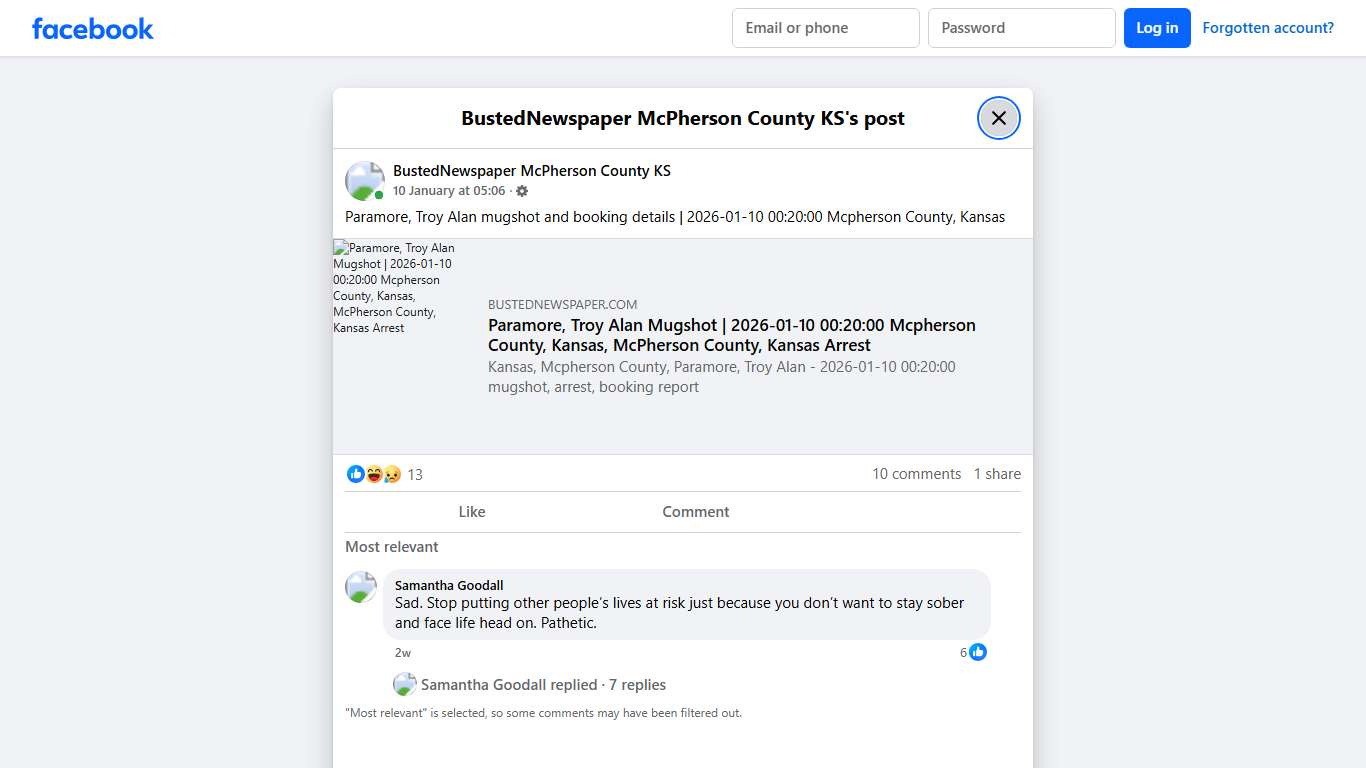Select the Like action on the post
Viewport: 1366px width, 768px height.
click(x=471, y=511)
